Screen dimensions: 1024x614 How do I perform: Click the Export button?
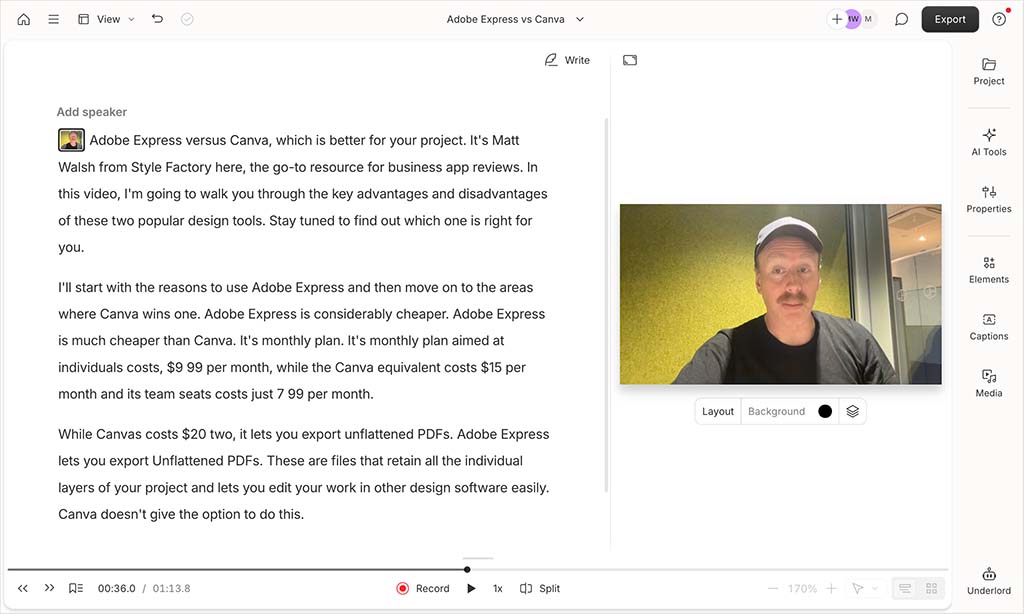[950, 19]
